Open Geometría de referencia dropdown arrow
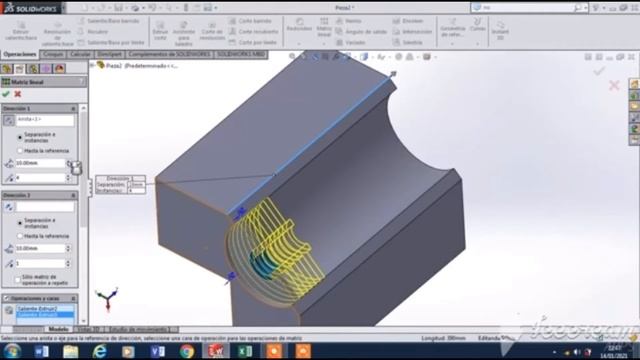Screen dimensions: 640x360 (x=452, y=43)
